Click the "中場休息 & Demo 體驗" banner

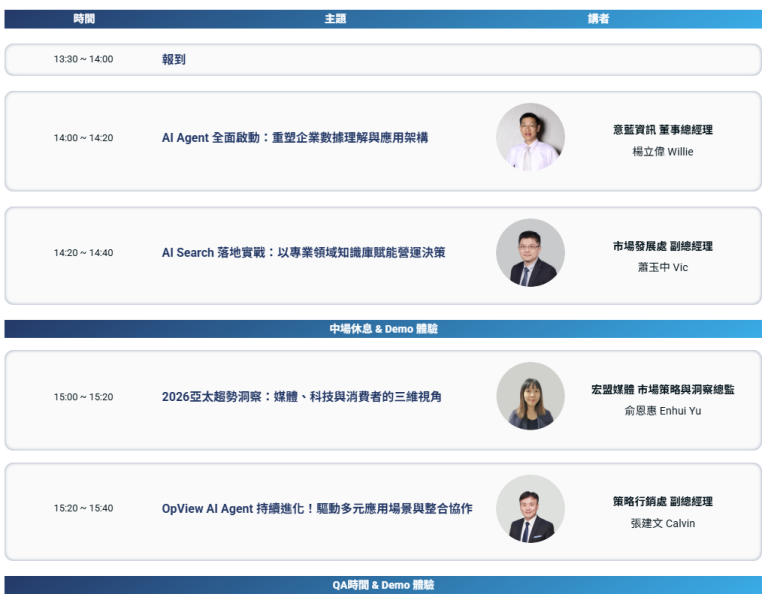tap(383, 329)
